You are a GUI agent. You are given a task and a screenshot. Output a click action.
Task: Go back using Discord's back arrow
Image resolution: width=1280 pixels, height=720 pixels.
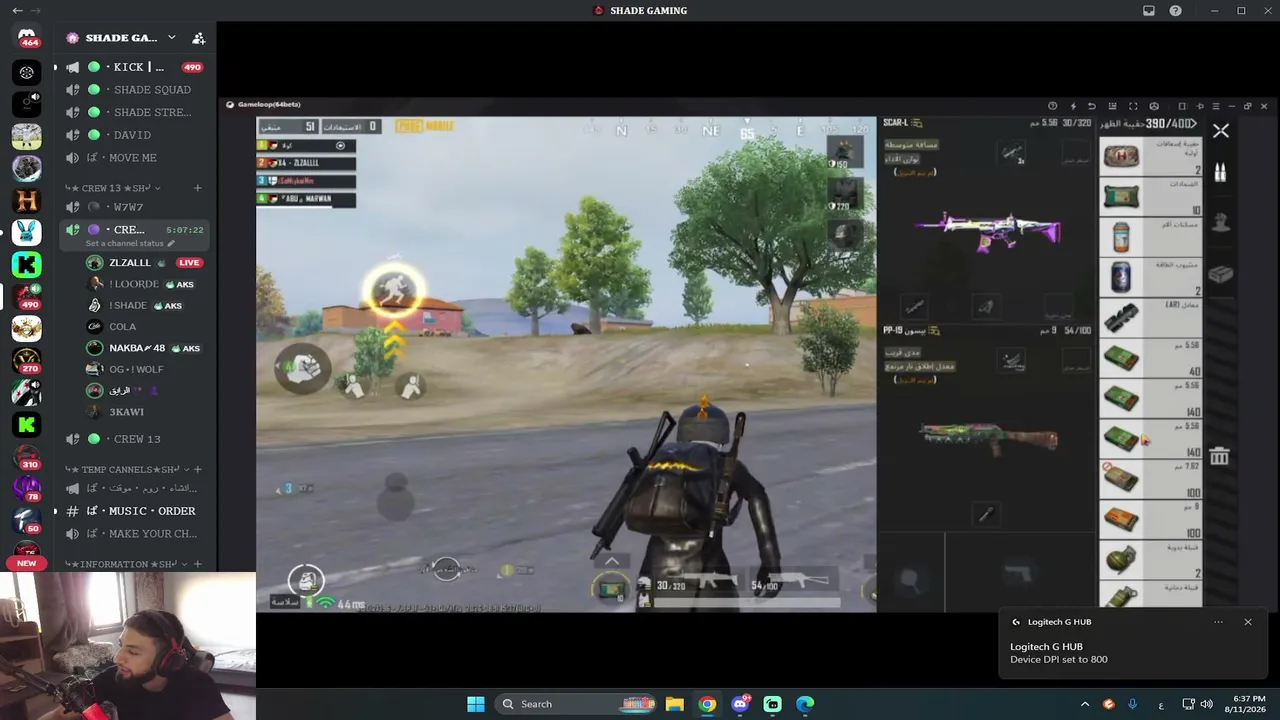(17, 11)
